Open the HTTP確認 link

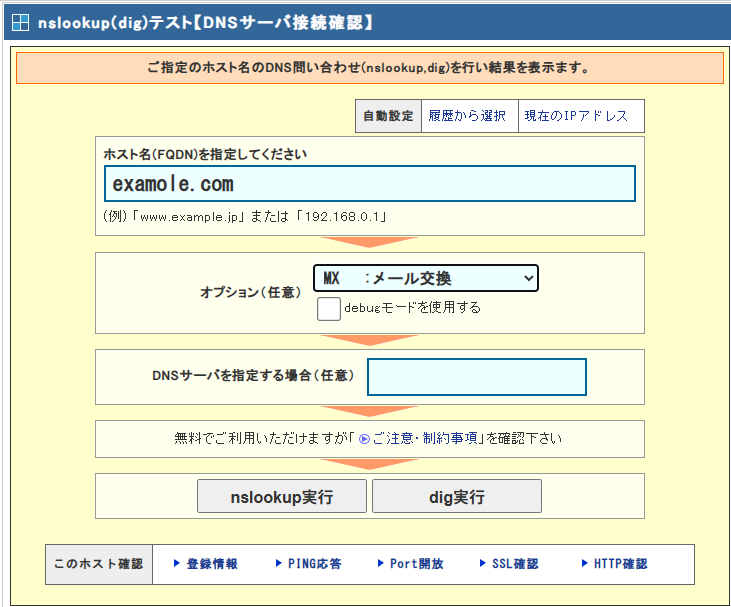coord(620,564)
